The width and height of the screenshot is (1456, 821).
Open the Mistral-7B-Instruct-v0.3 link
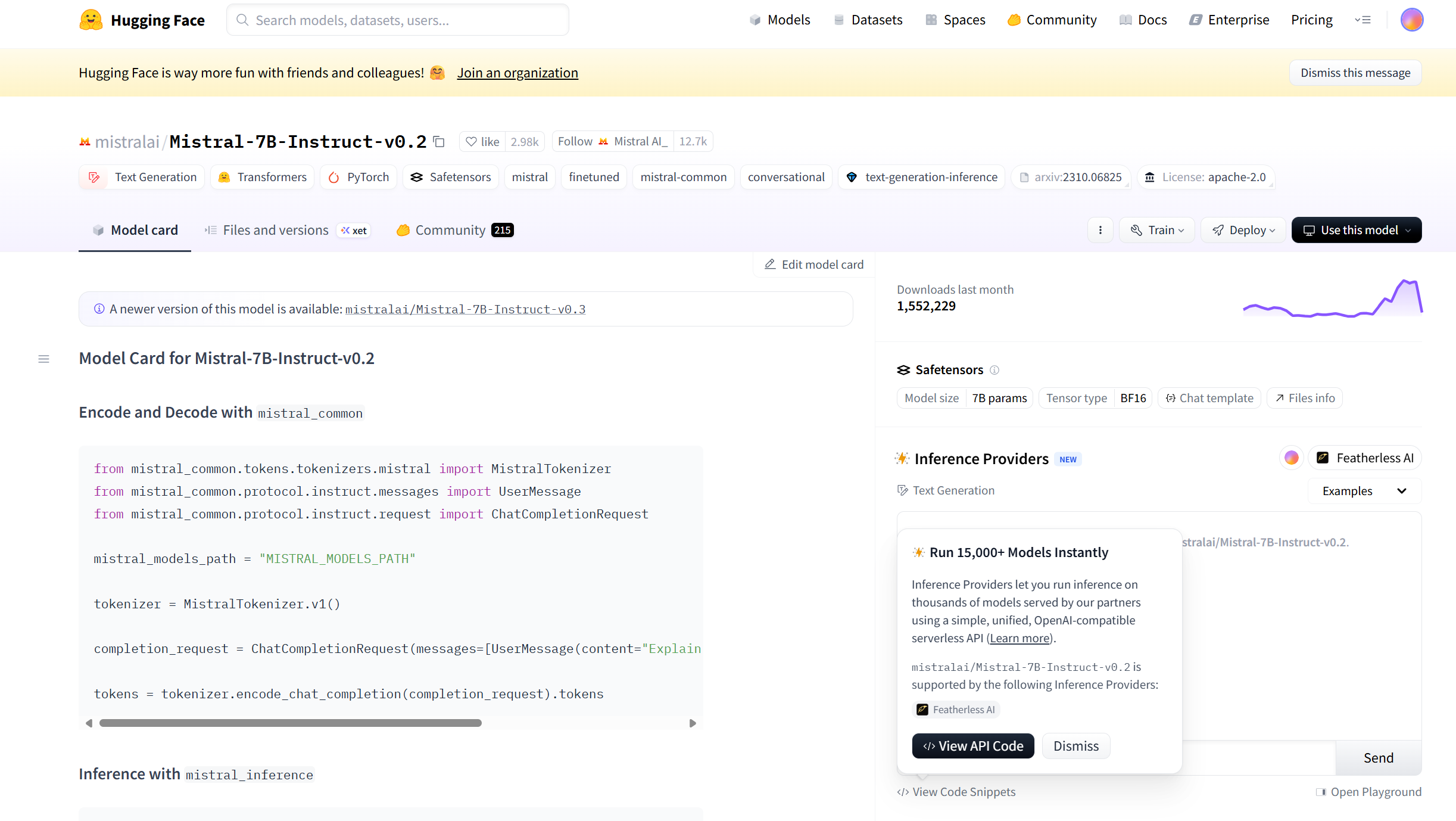coord(465,309)
